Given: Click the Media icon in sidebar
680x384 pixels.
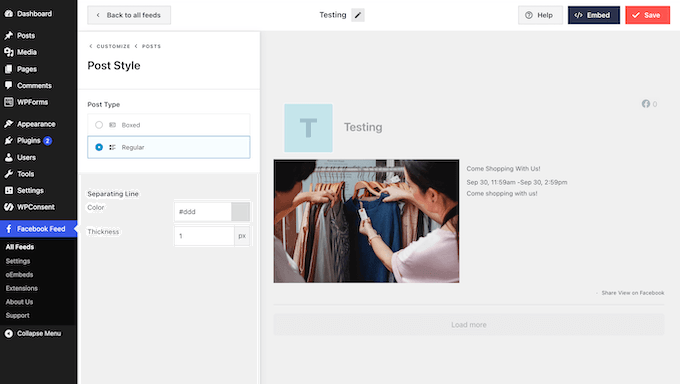Looking at the screenshot, I should coord(9,52).
